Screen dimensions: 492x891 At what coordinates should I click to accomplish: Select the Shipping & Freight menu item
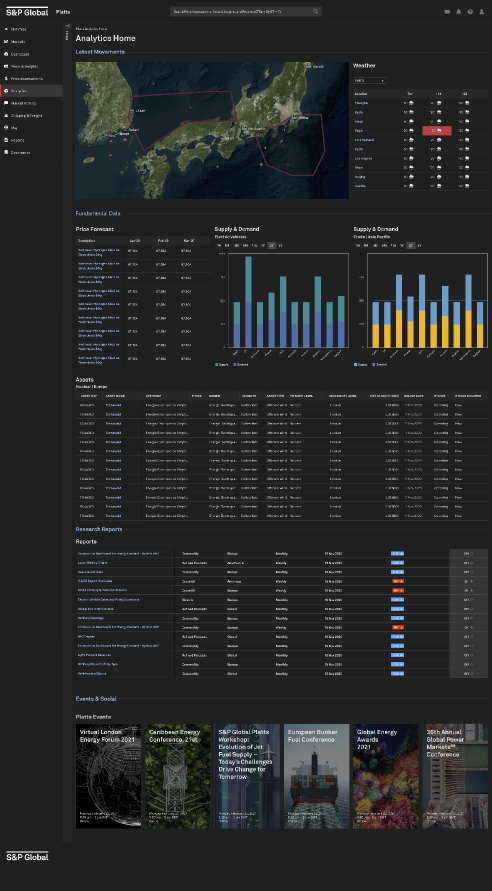[x=26, y=115]
